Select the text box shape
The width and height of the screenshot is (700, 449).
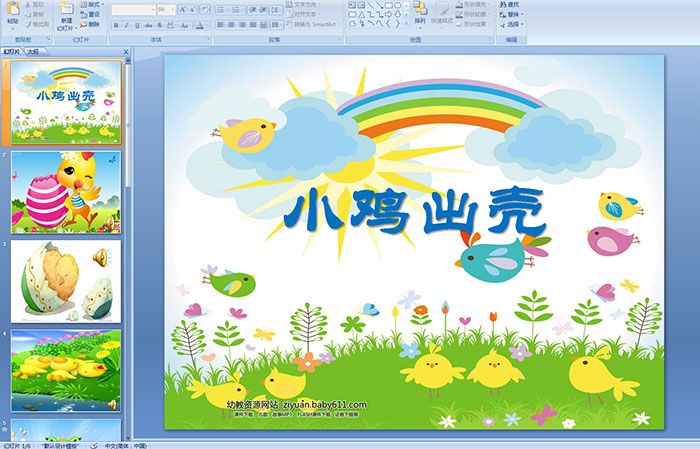tap(352, 5)
